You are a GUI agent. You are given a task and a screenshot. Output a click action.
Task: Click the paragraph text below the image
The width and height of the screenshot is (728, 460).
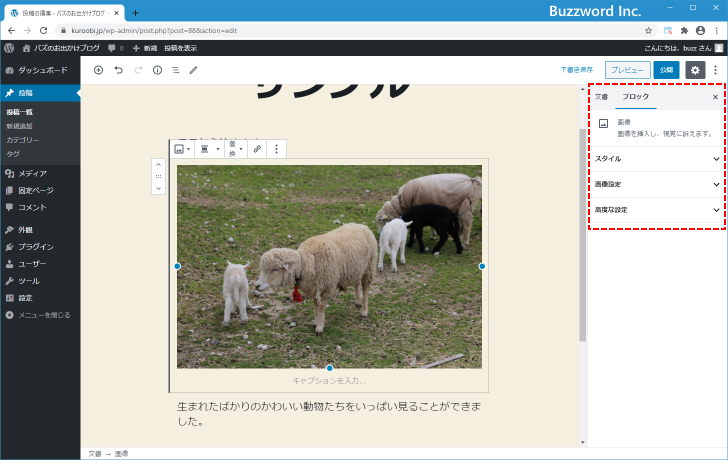(329, 414)
